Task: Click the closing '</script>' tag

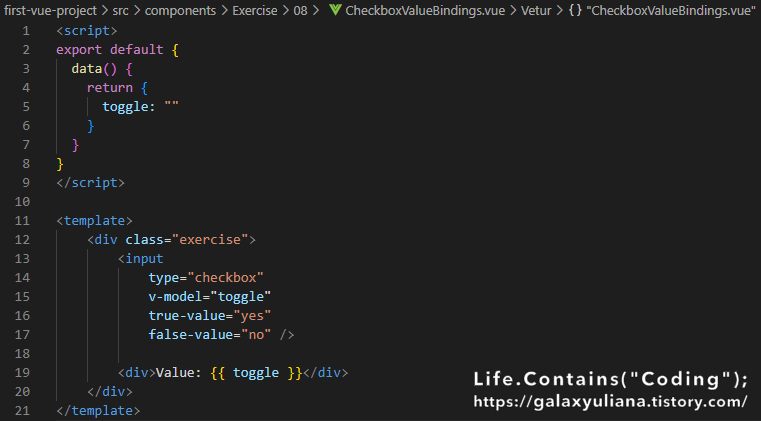Action: [90, 183]
